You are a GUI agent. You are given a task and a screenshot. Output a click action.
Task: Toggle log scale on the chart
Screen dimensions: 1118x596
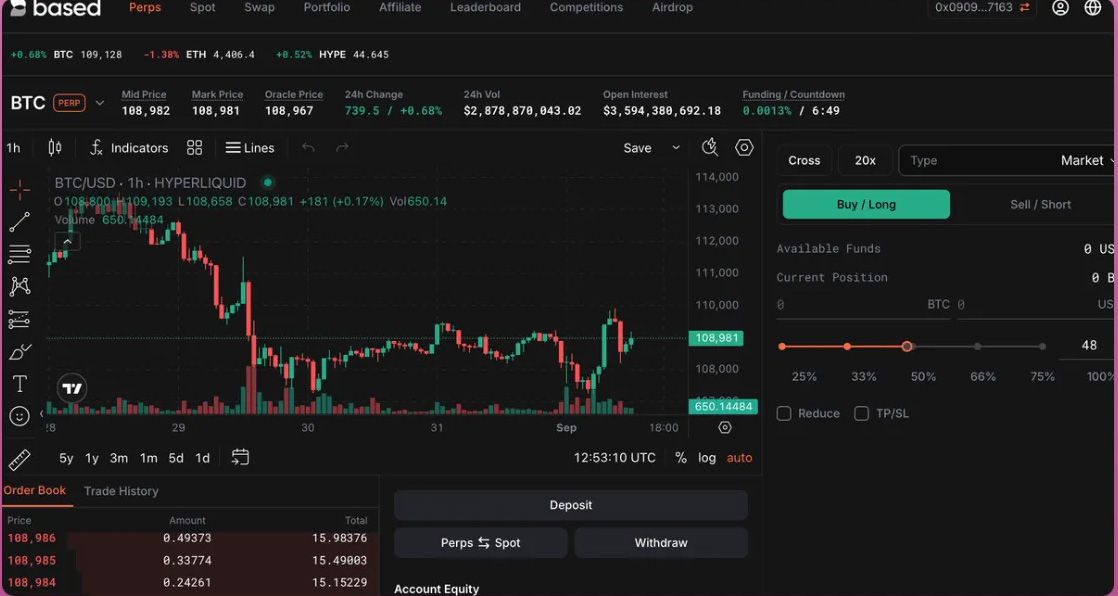pos(707,458)
